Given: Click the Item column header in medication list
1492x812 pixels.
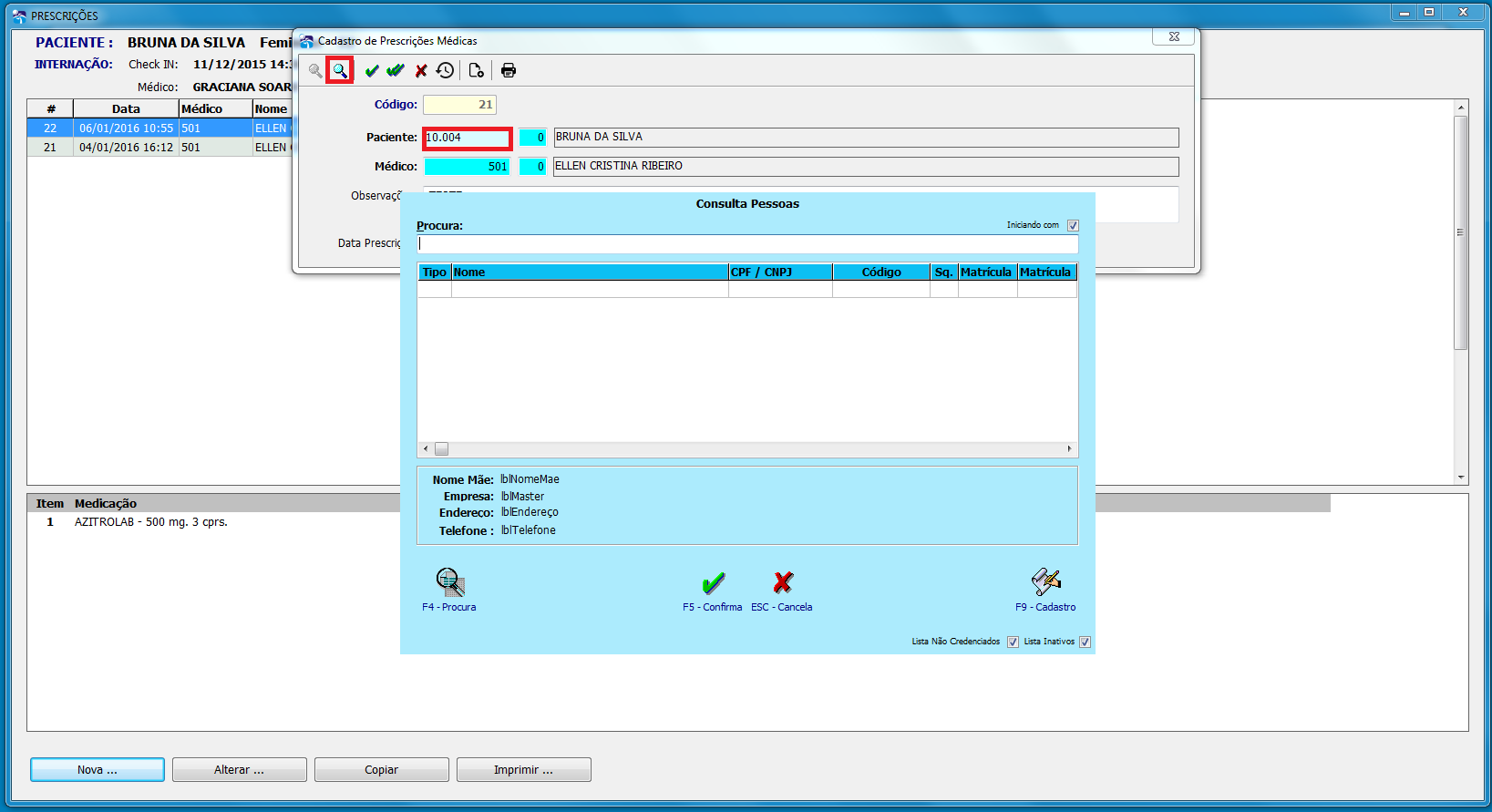Looking at the screenshot, I should point(49,503).
